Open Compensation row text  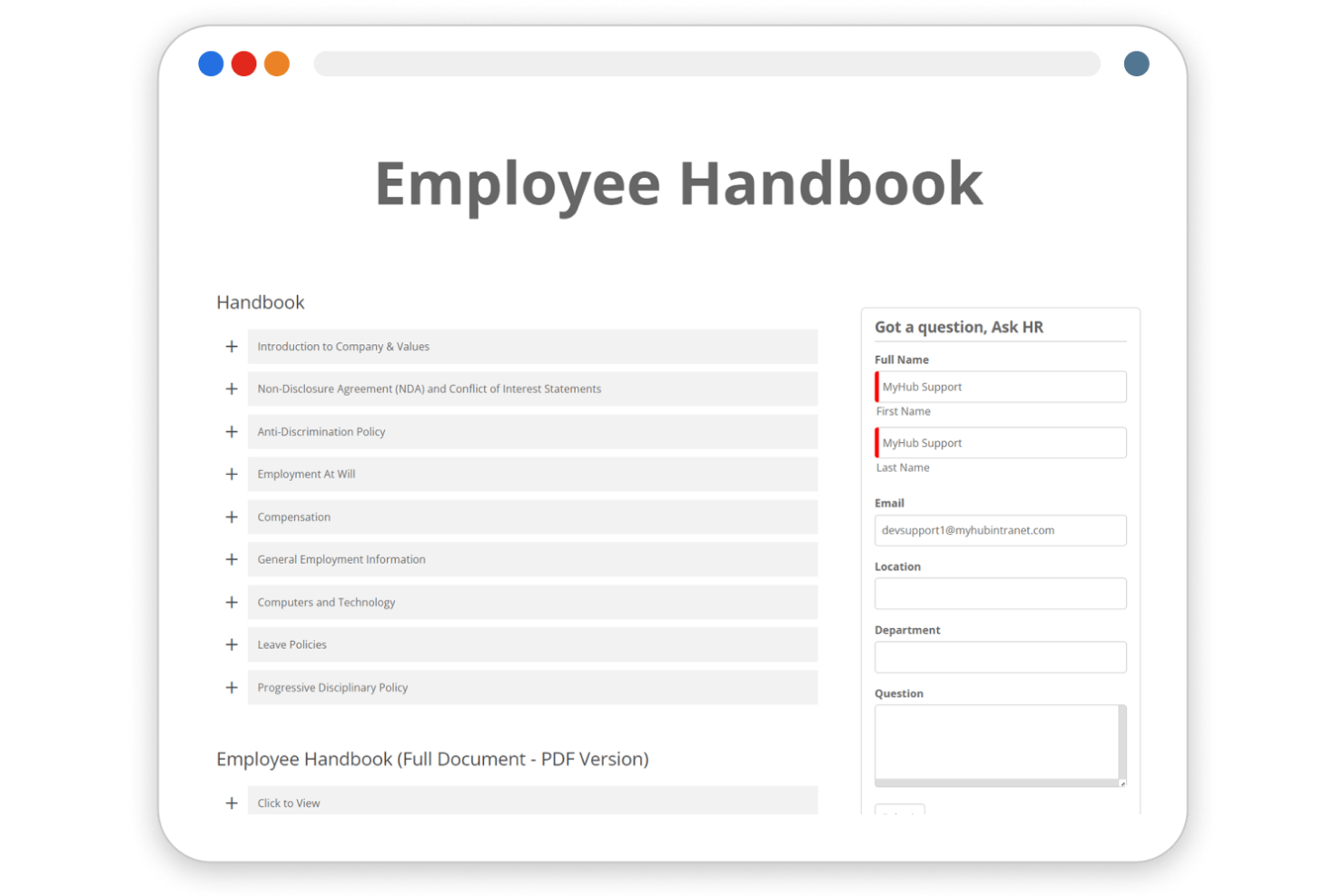click(293, 517)
